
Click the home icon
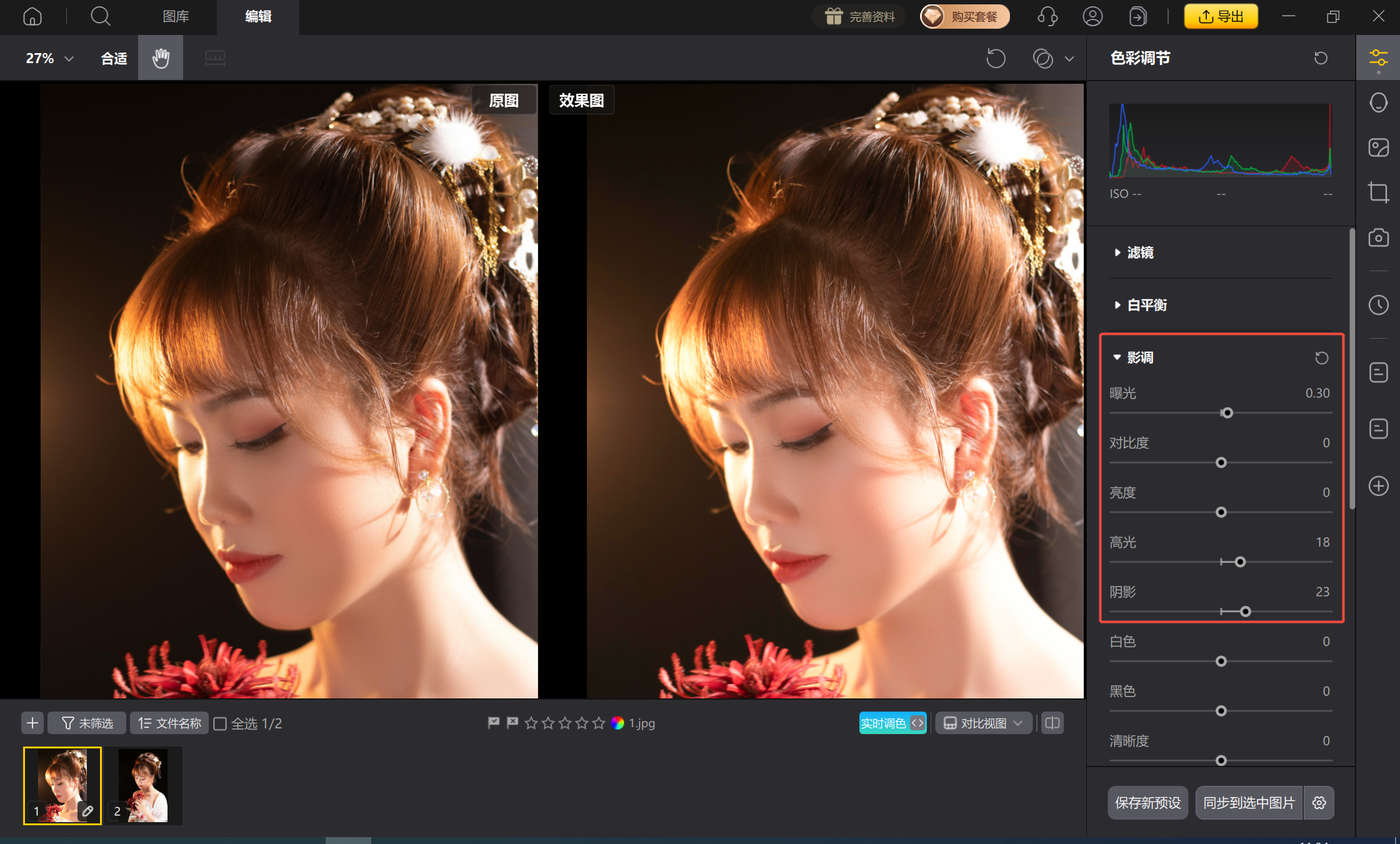coord(32,16)
